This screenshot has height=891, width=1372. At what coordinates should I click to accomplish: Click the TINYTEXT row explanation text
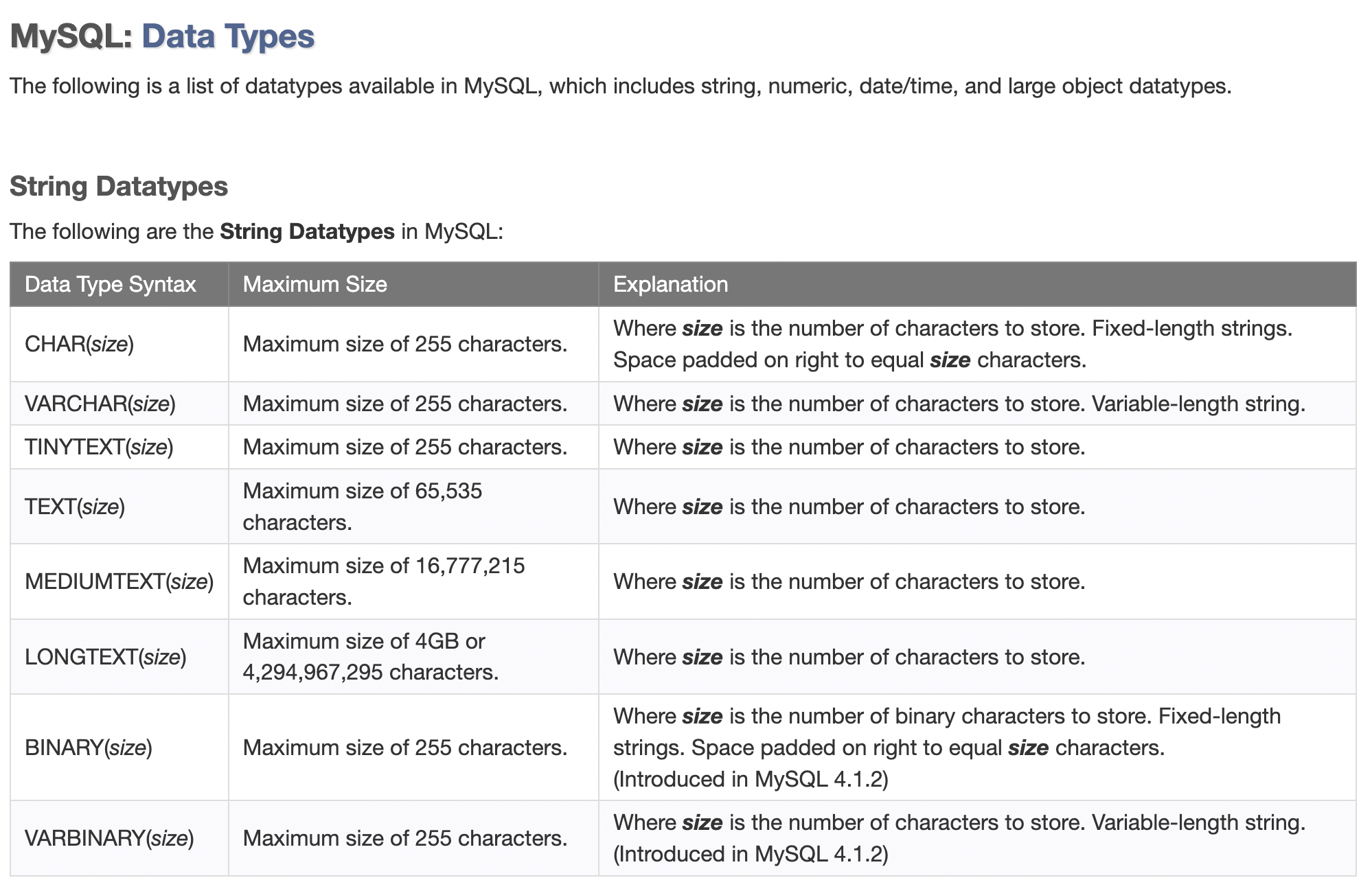click(849, 447)
